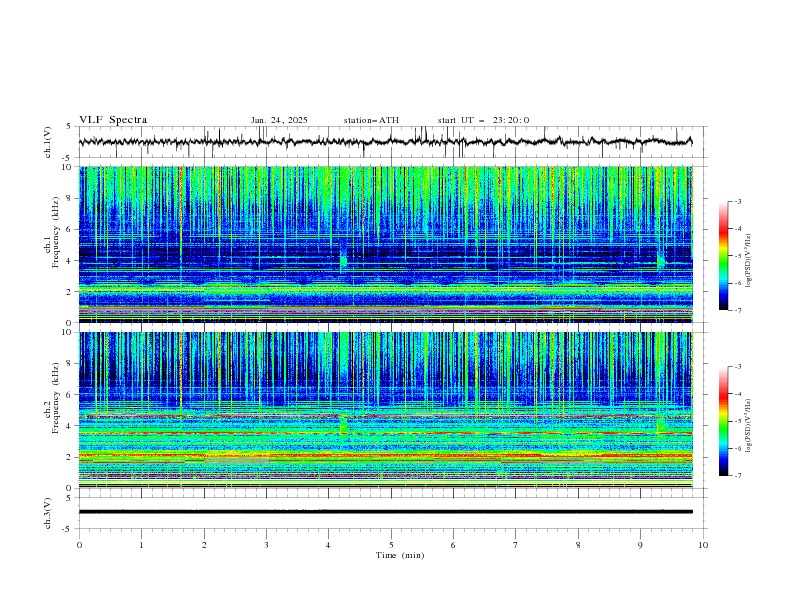Select the "Jan. 24, 2025" date label

pos(279,120)
